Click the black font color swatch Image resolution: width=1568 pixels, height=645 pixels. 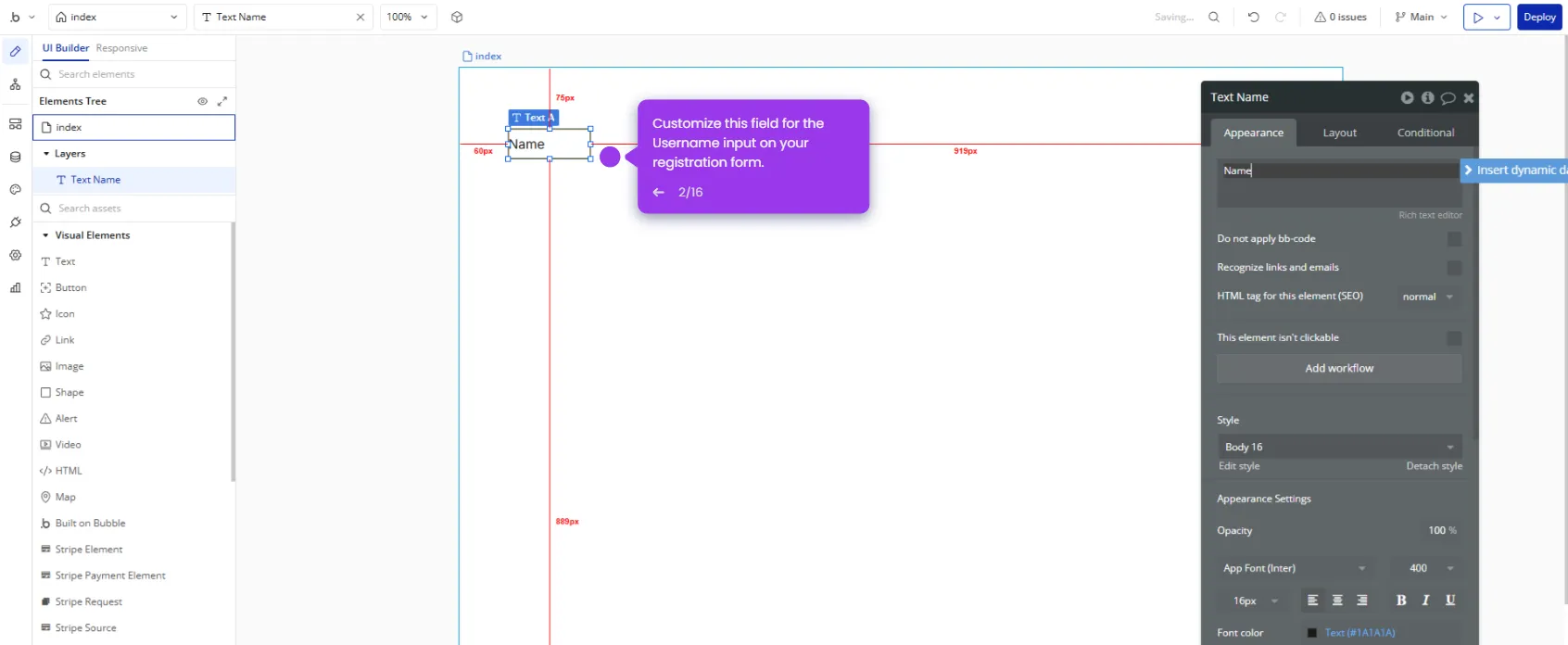tap(1312, 633)
